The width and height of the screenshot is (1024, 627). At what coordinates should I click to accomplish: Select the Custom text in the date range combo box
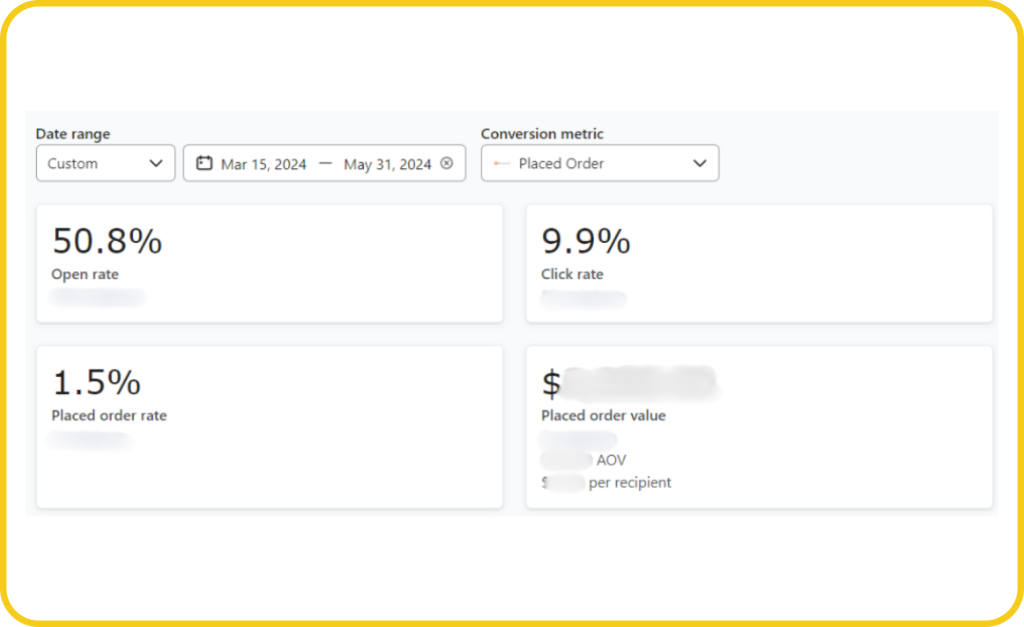pyautogui.click(x=73, y=163)
